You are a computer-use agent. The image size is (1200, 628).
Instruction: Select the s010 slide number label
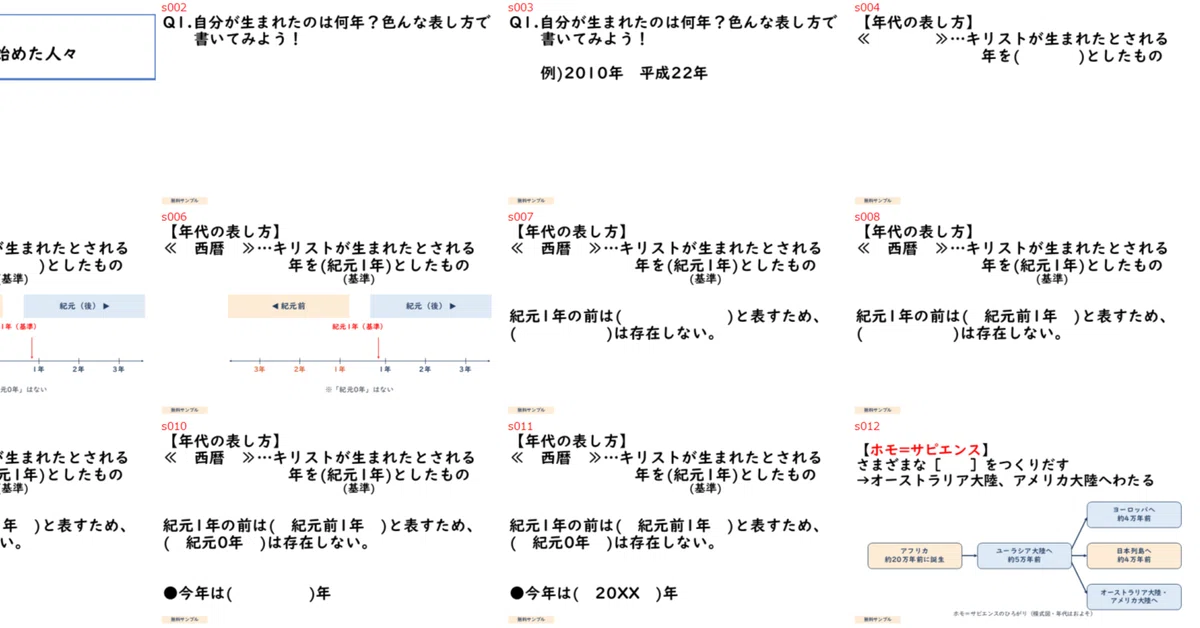click(173, 426)
